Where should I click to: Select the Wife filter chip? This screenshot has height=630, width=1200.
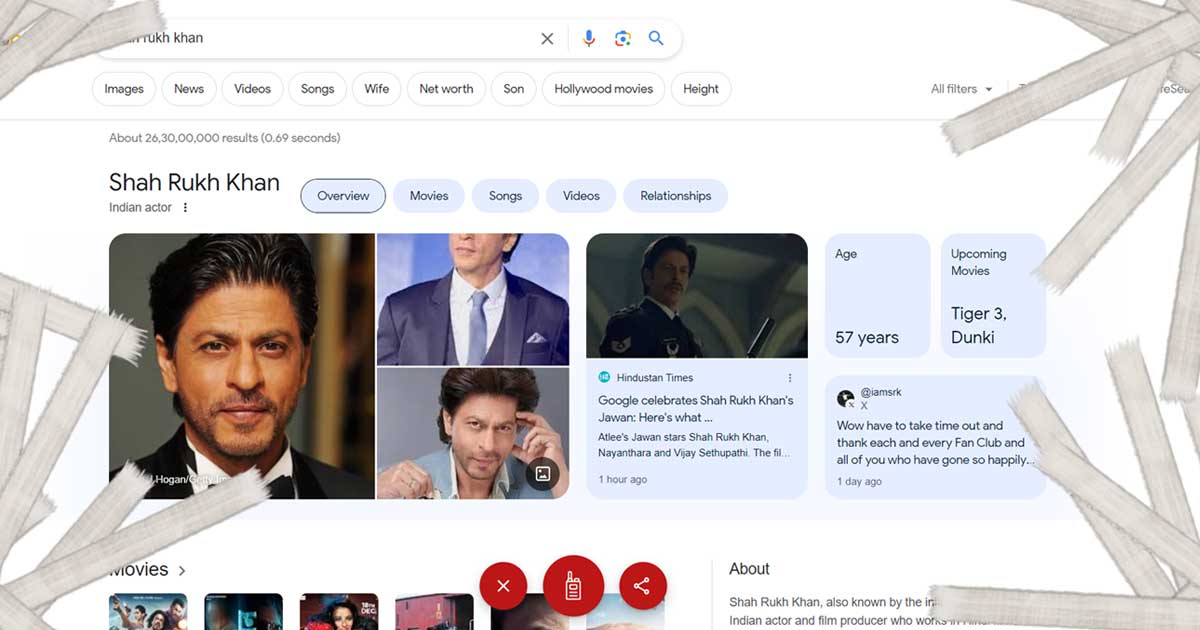coord(377,89)
